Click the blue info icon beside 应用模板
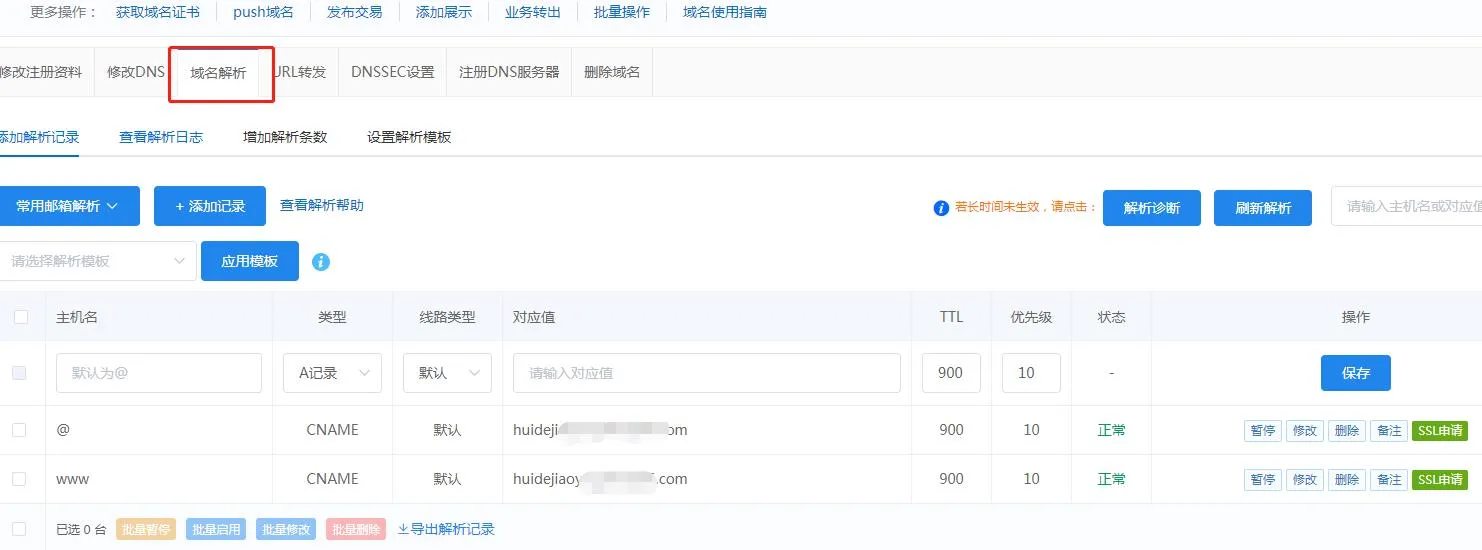Screen dimensions: 1482x550 (x=320, y=262)
